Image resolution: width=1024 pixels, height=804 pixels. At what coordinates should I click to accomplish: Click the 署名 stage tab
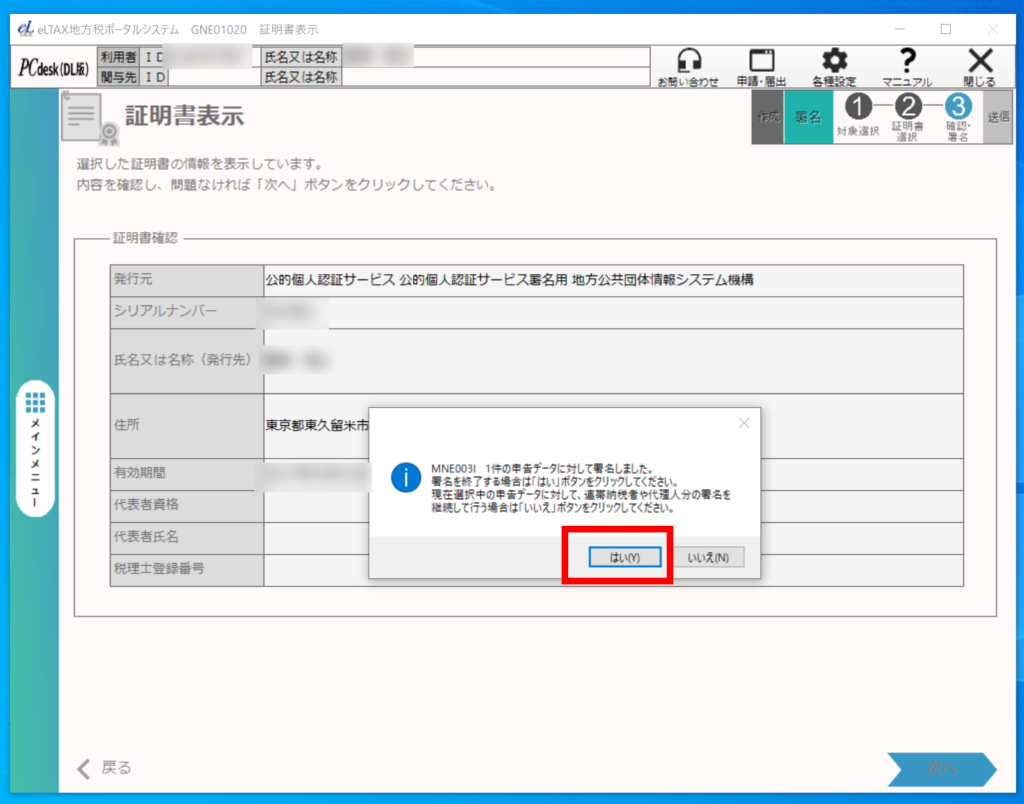808,117
